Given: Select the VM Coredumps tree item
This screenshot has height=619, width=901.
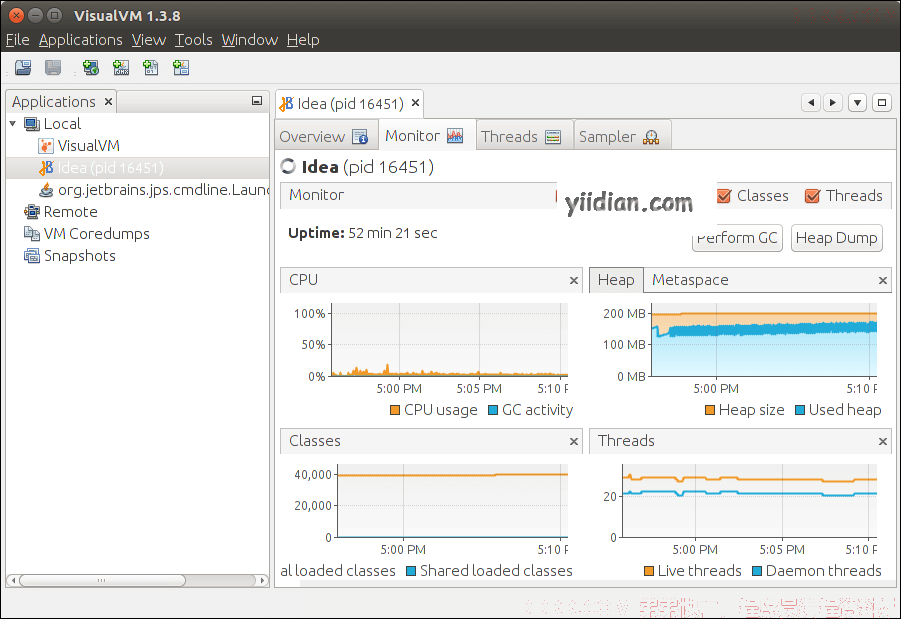Looking at the screenshot, I should (x=97, y=233).
